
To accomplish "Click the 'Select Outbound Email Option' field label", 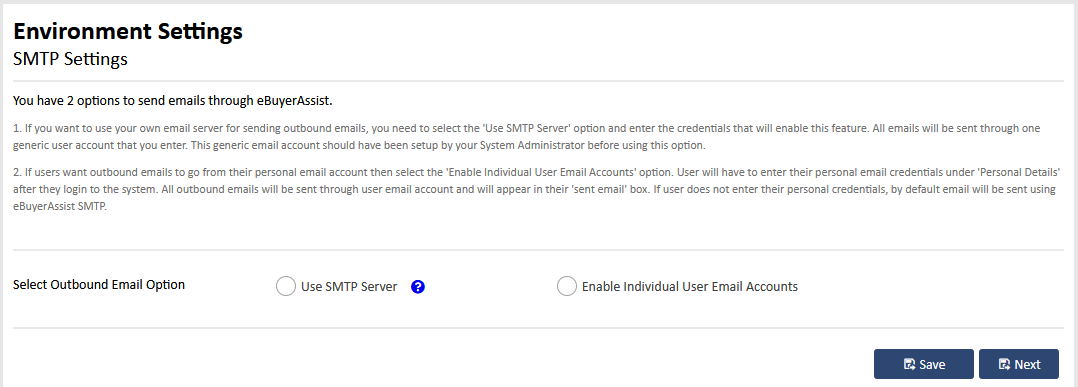I will coord(99,285).
